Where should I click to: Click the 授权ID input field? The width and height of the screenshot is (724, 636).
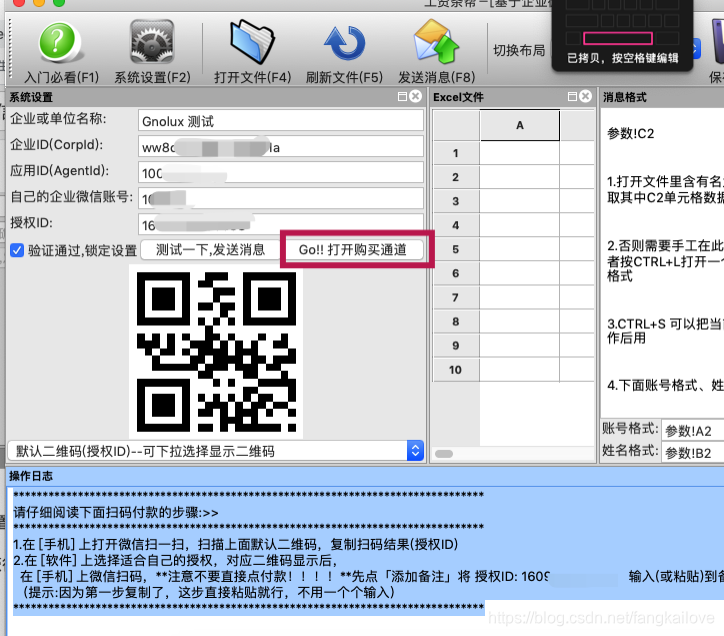click(x=280, y=224)
